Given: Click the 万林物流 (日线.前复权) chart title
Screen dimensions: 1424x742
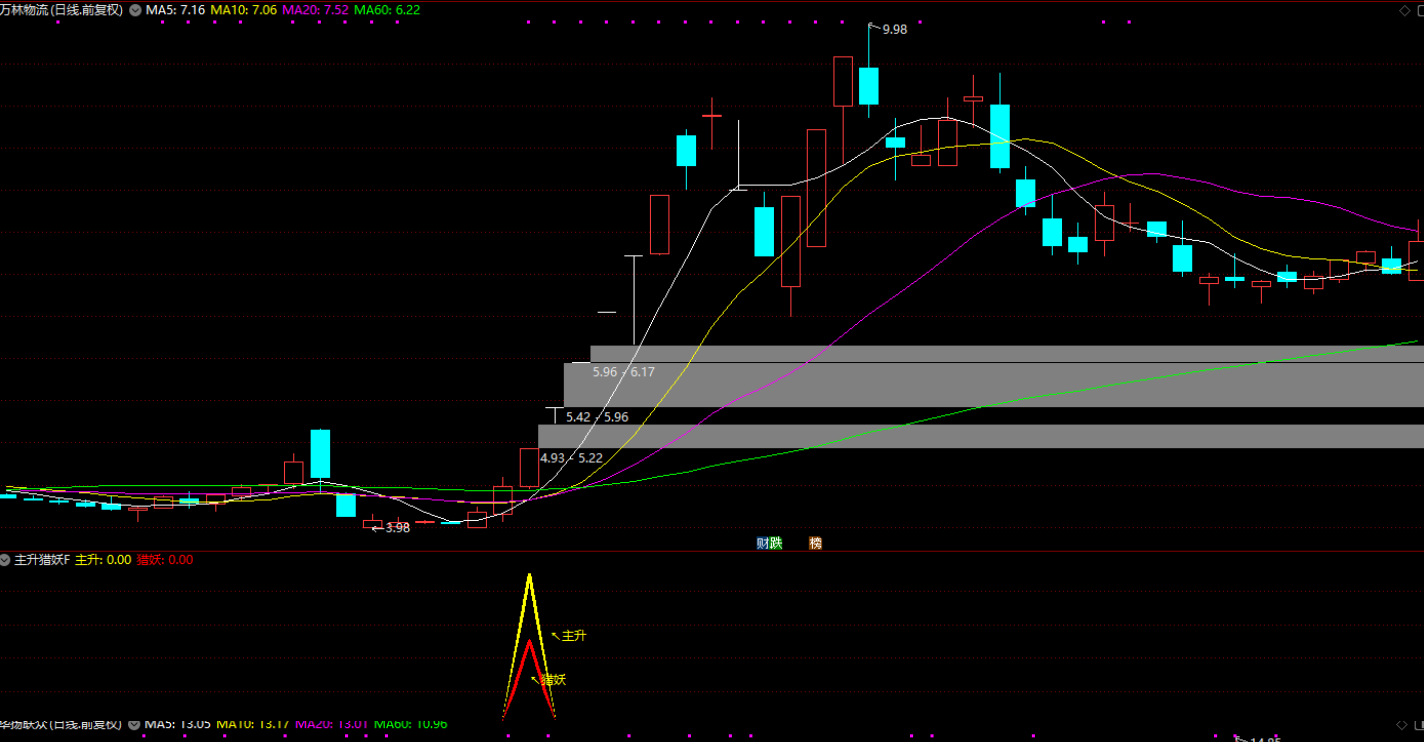Looking at the screenshot, I should point(62,10).
